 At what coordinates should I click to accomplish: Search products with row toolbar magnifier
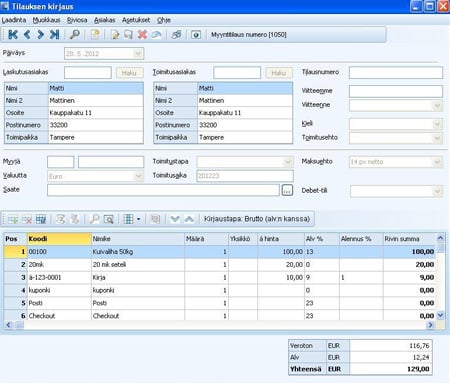(x=94, y=219)
